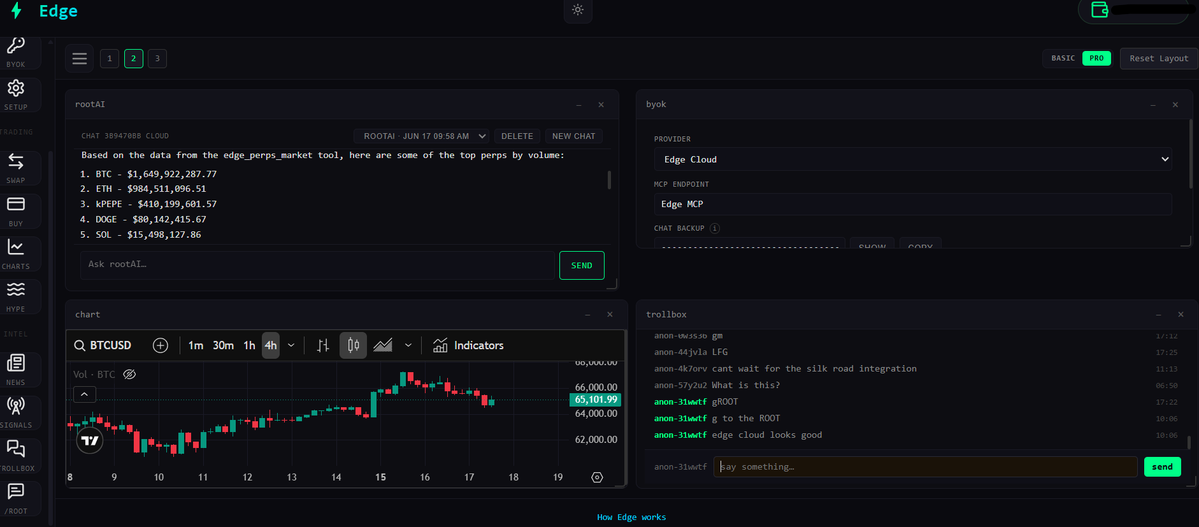This screenshot has width=1199, height=527.
Task: Select PRO mode
Action: point(1096,58)
